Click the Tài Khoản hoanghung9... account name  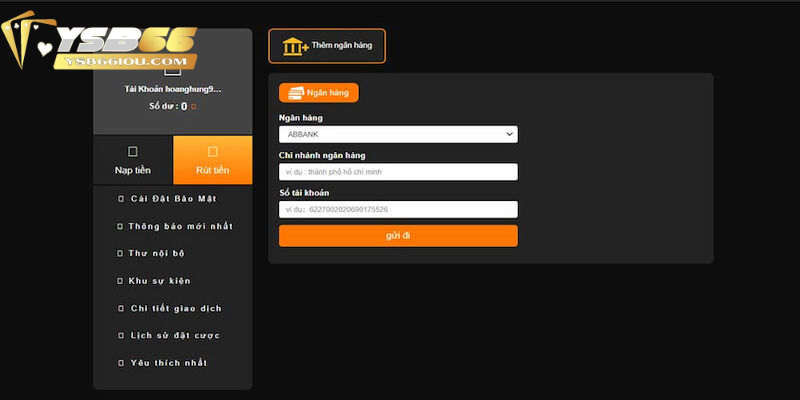pos(173,89)
